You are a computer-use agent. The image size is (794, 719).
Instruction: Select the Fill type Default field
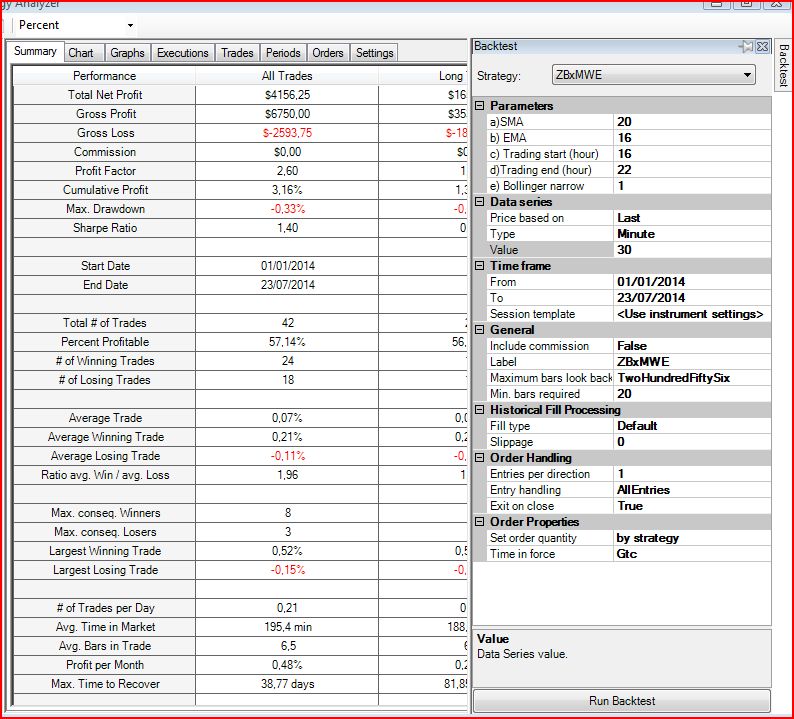click(x=692, y=426)
